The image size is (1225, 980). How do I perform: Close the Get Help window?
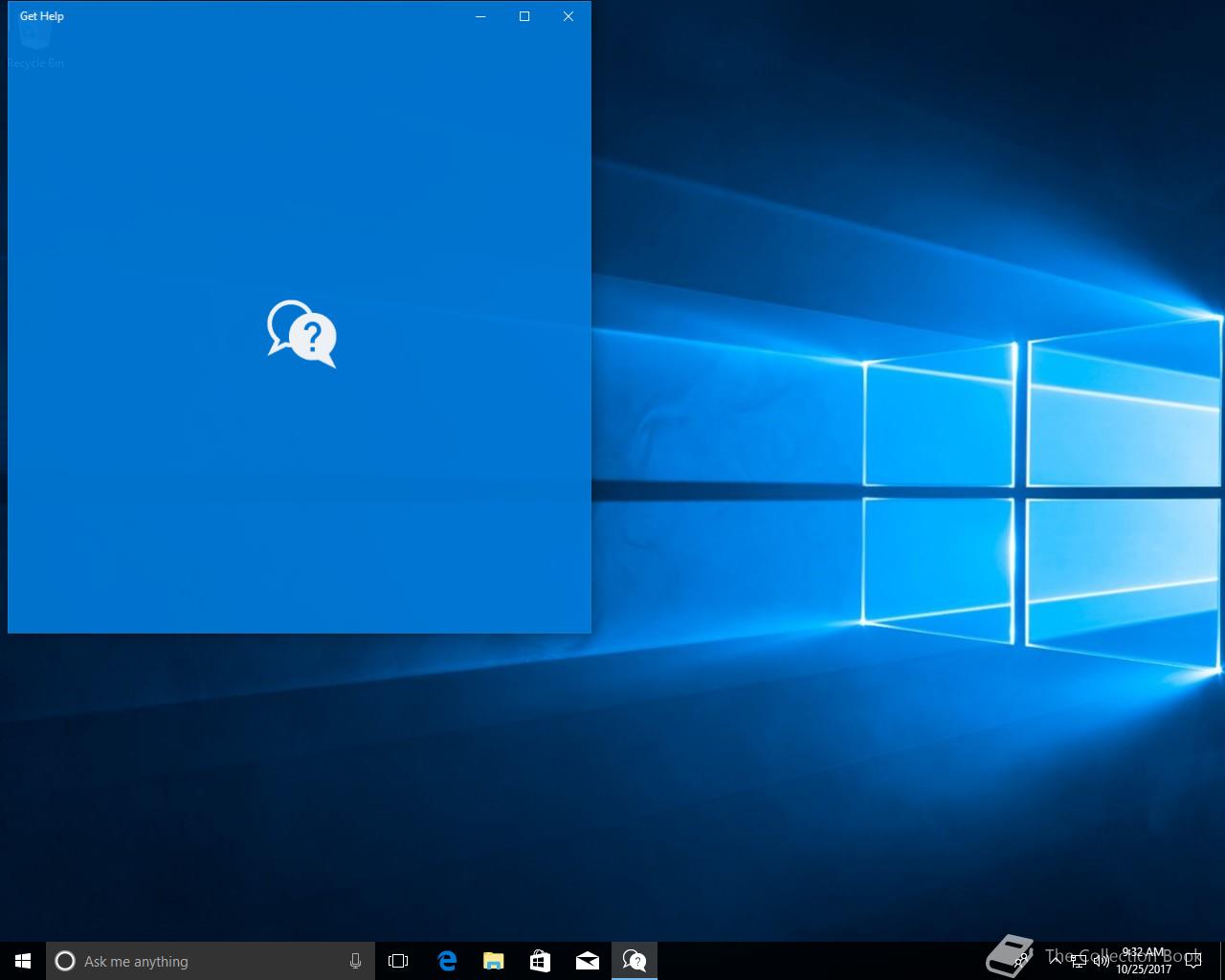point(568,16)
